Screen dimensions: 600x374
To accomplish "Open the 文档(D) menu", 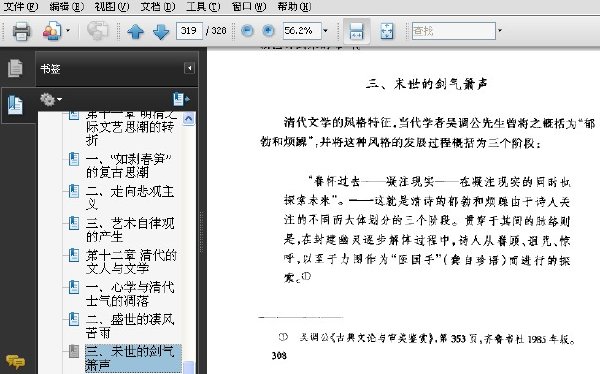I will (158, 7).
